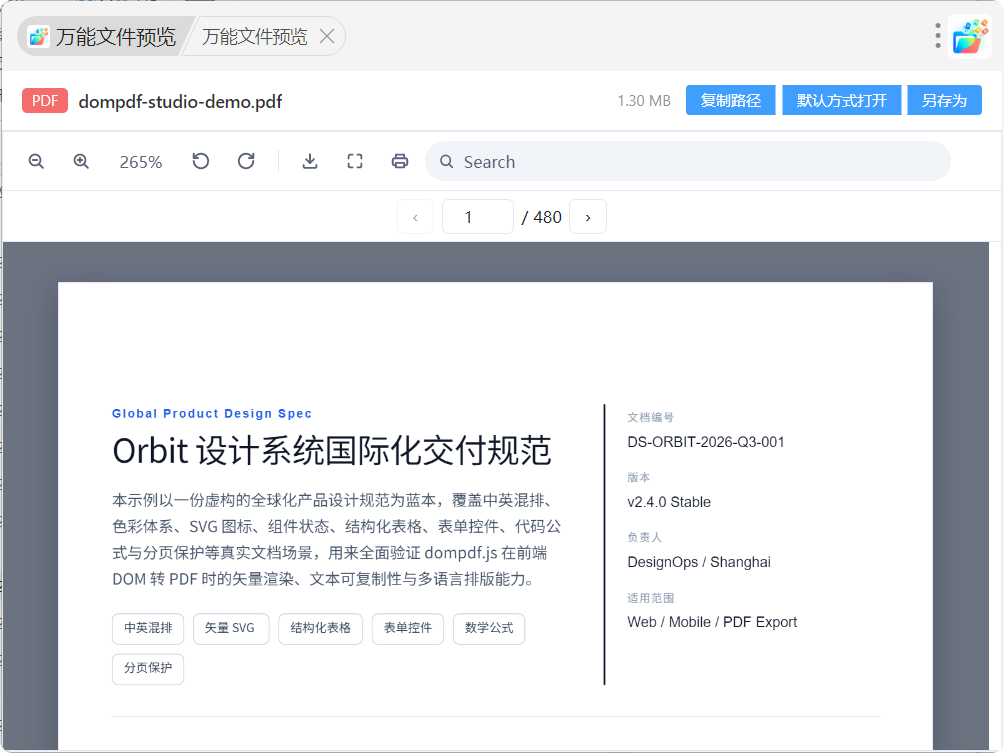Go to the previous page
The height and width of the screenshot is (753, 1004).
pyautogui.click(x=416, y=217)
